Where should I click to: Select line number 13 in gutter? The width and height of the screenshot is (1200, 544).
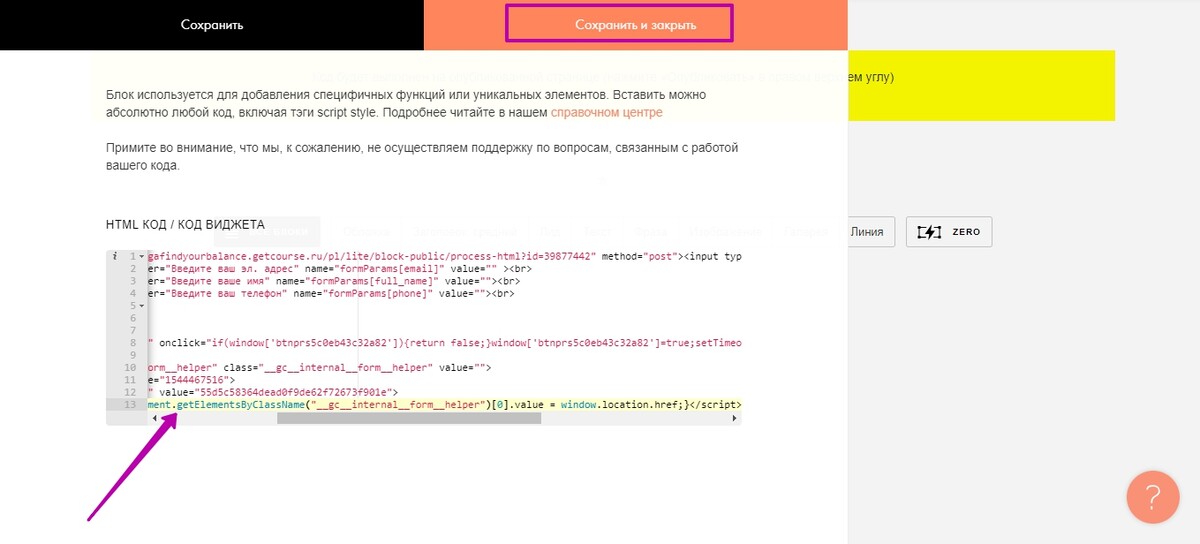pyautogui.click(x=131, y=404)
